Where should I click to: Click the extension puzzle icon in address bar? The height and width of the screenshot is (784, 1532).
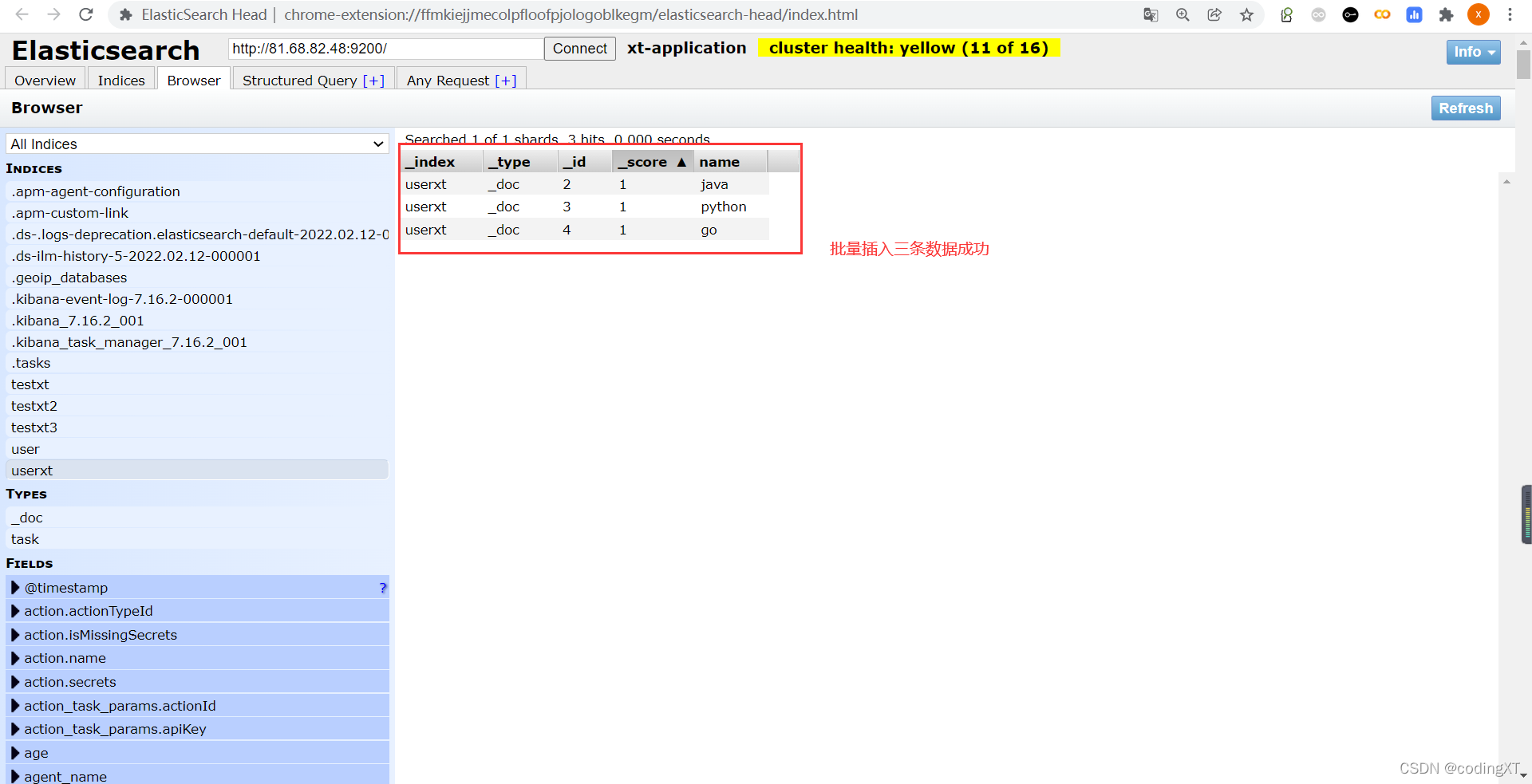[x=125, y=14]
